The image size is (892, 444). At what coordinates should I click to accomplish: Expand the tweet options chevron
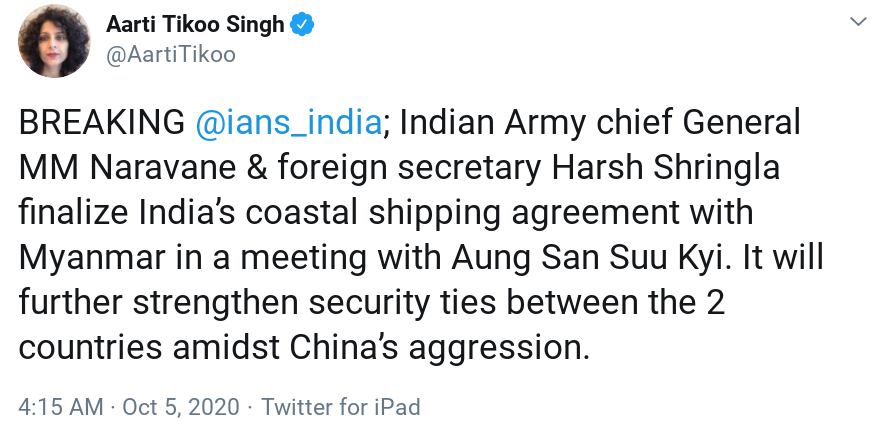click(x=858, y=23)
